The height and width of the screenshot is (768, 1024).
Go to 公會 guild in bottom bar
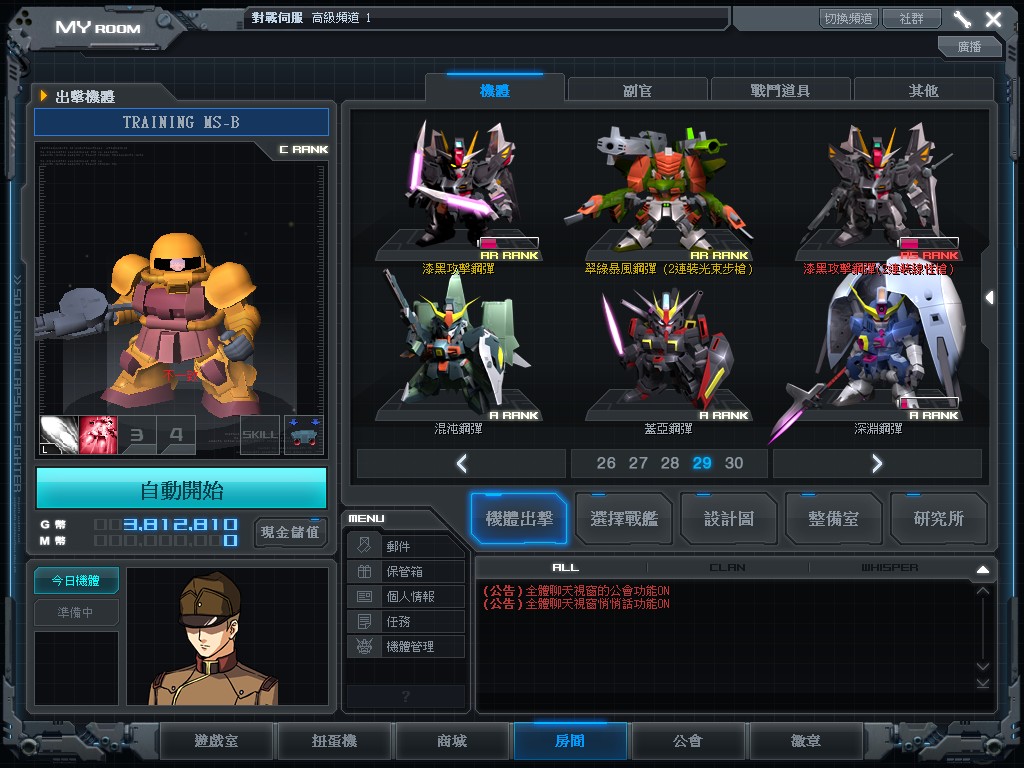click(688, 741)
